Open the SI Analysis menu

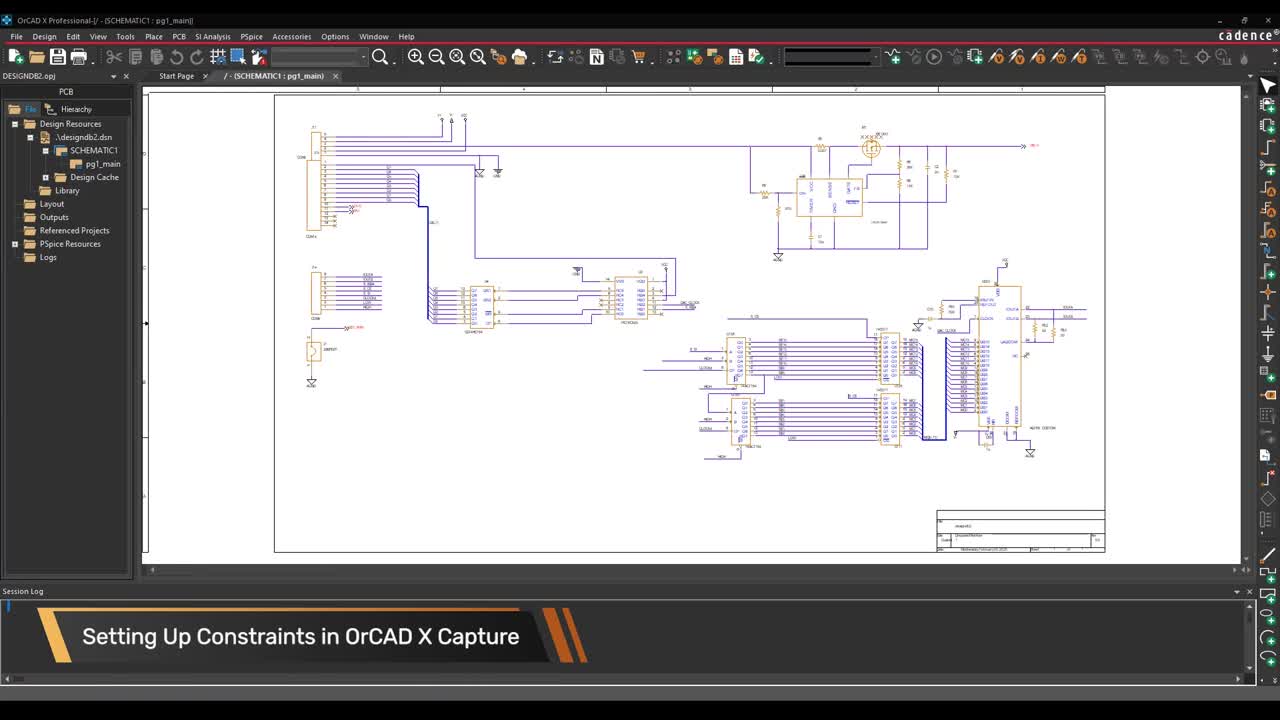(212, 36)
